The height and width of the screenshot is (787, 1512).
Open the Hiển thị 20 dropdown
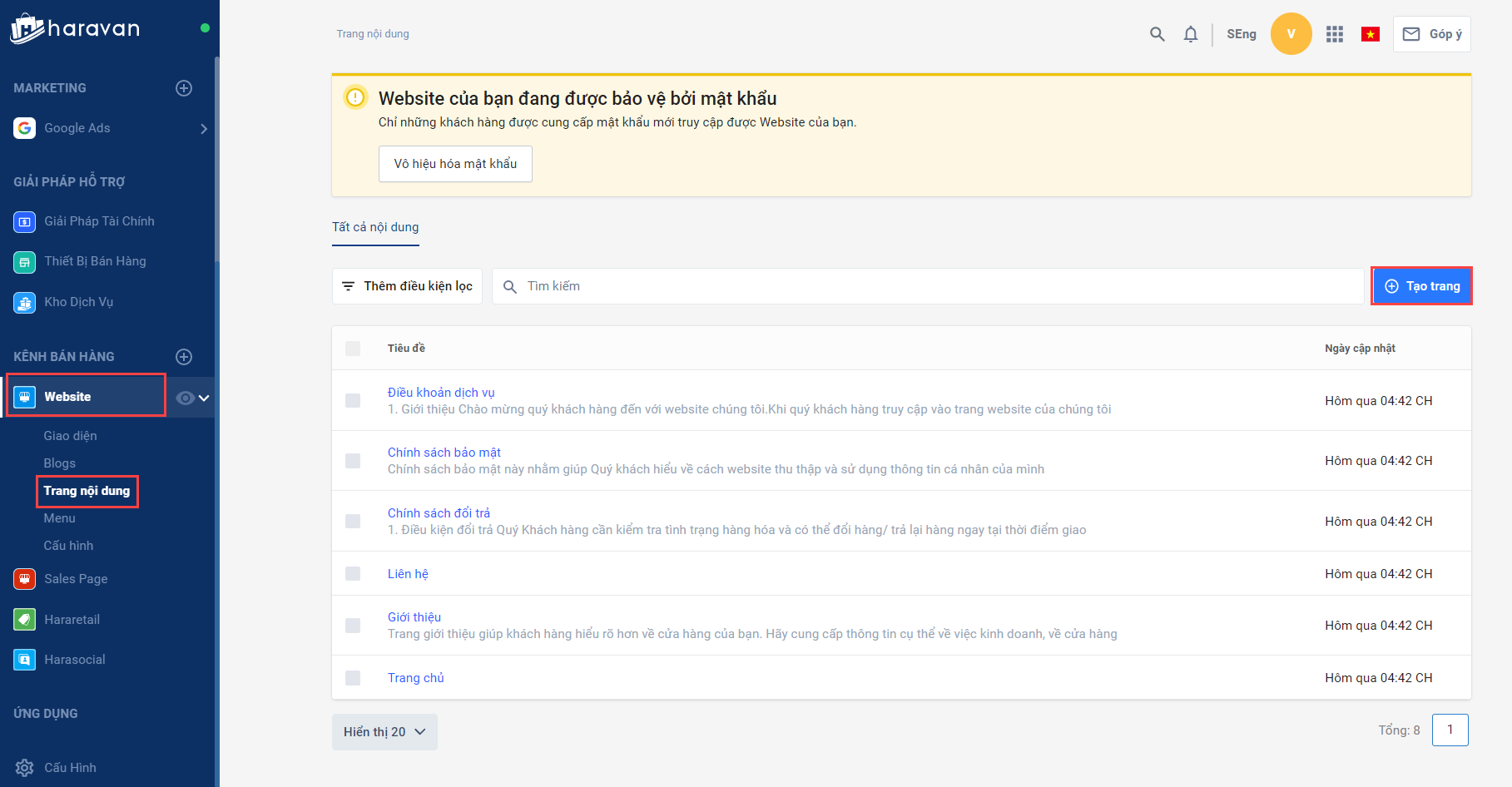click(x=384, y=732)
